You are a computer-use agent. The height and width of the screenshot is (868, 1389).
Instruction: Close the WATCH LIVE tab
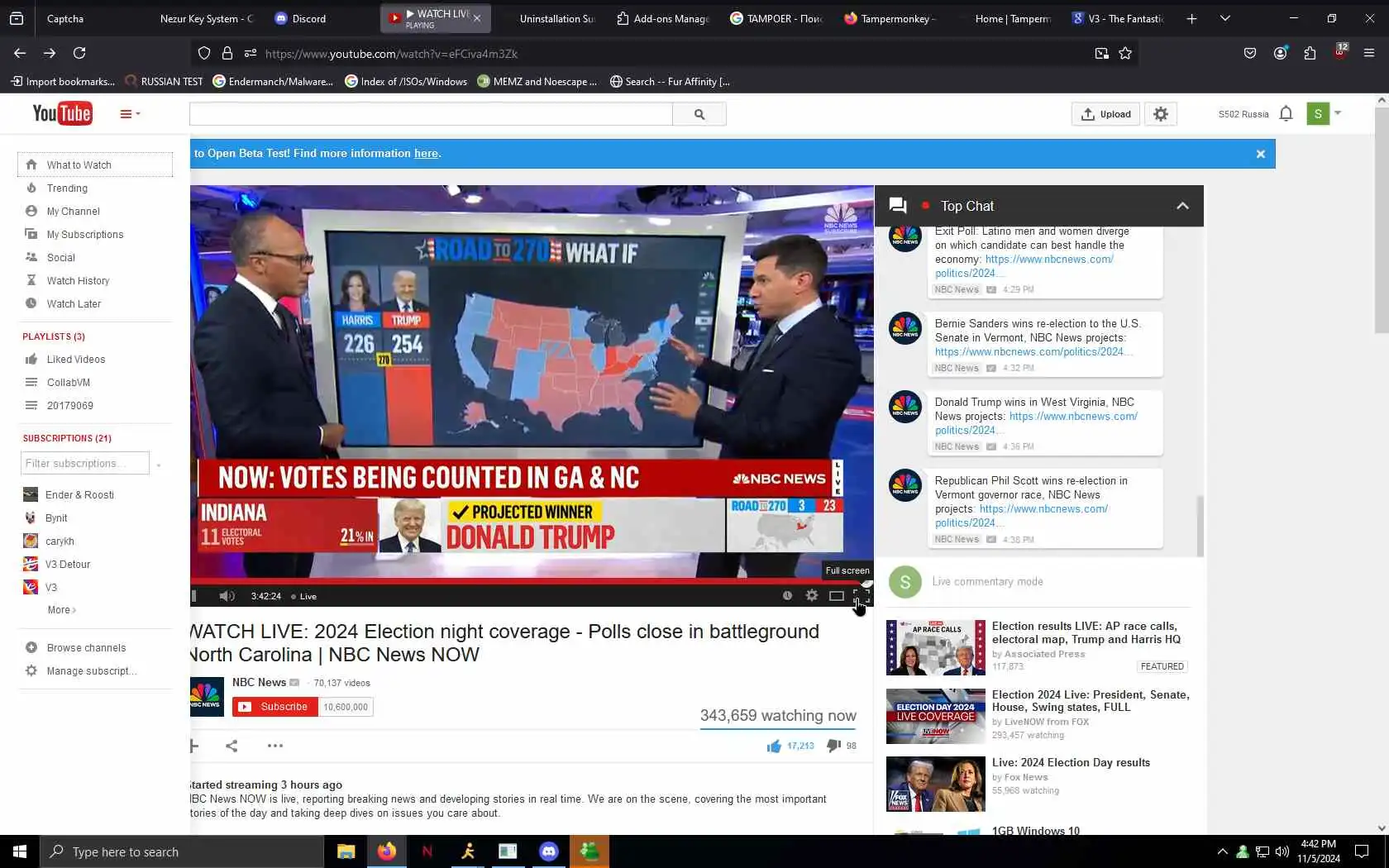tap(477, 18)
